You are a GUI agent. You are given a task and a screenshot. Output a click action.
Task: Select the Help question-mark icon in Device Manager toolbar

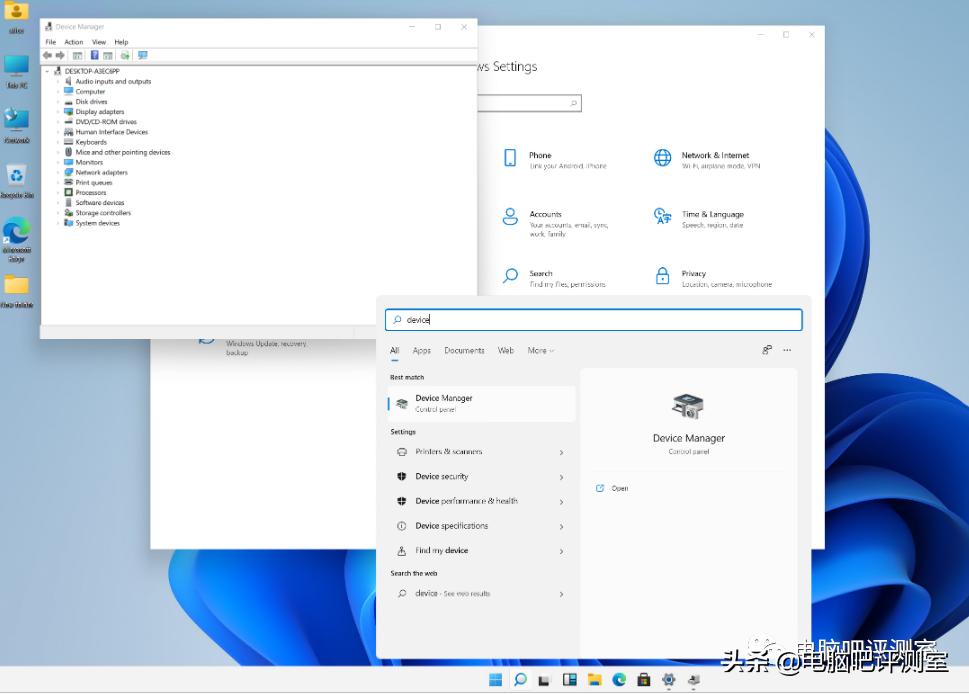coord(94,55)
